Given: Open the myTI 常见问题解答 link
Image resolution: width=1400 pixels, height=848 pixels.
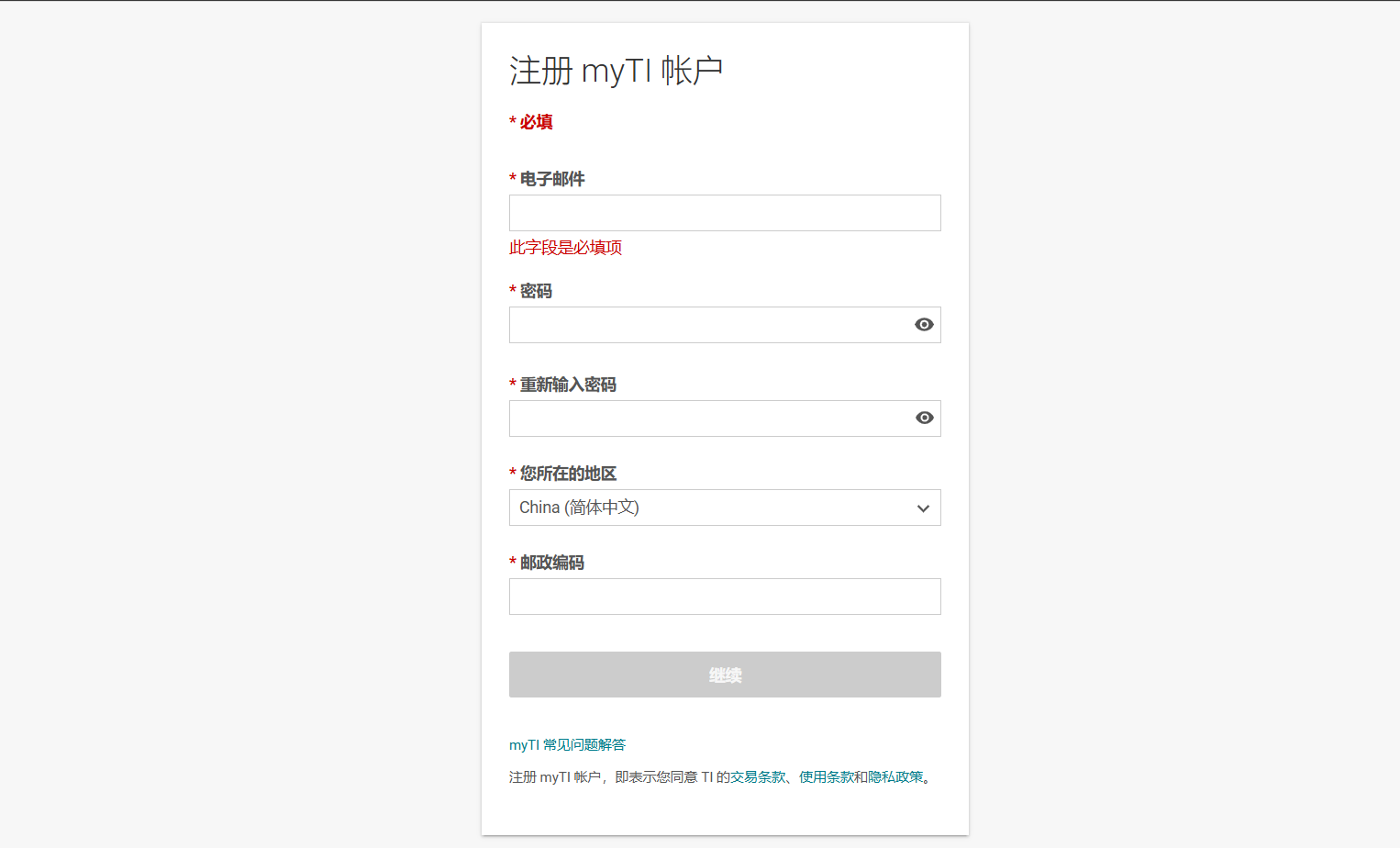Looking at the screenshot, I should click(567, 744).
